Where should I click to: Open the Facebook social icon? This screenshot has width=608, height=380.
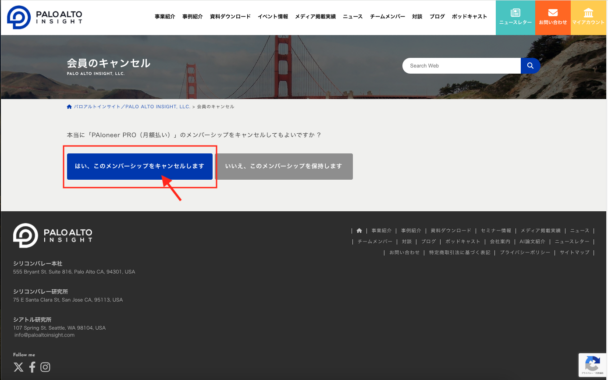32,367
